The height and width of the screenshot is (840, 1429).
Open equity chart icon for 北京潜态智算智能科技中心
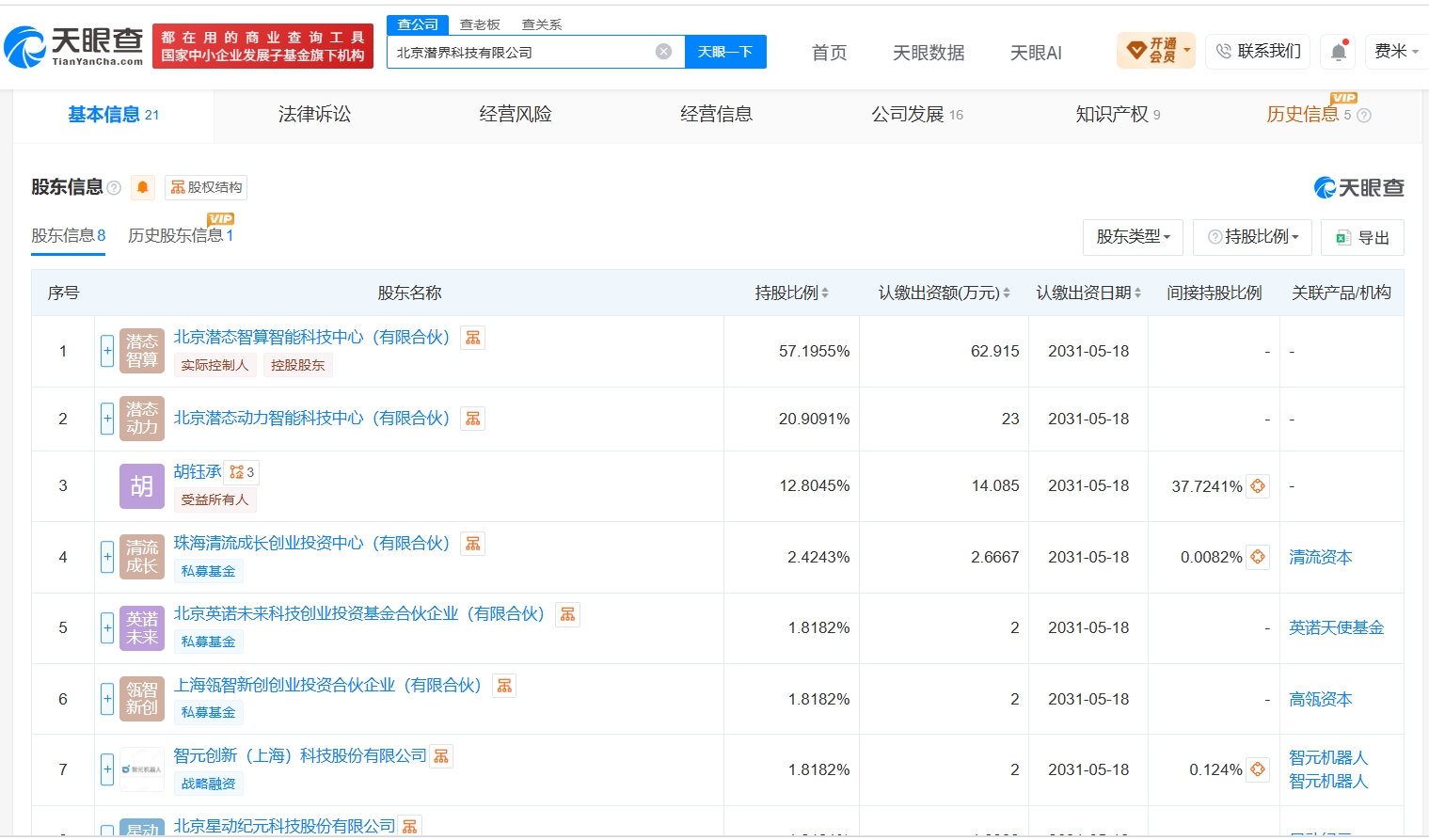pos(473,338)
